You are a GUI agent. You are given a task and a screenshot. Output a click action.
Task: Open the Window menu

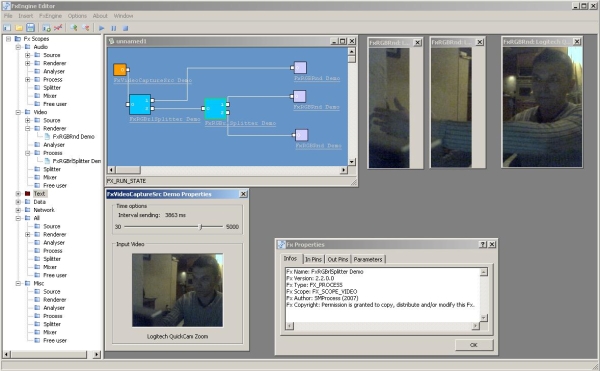coord(123,16)
